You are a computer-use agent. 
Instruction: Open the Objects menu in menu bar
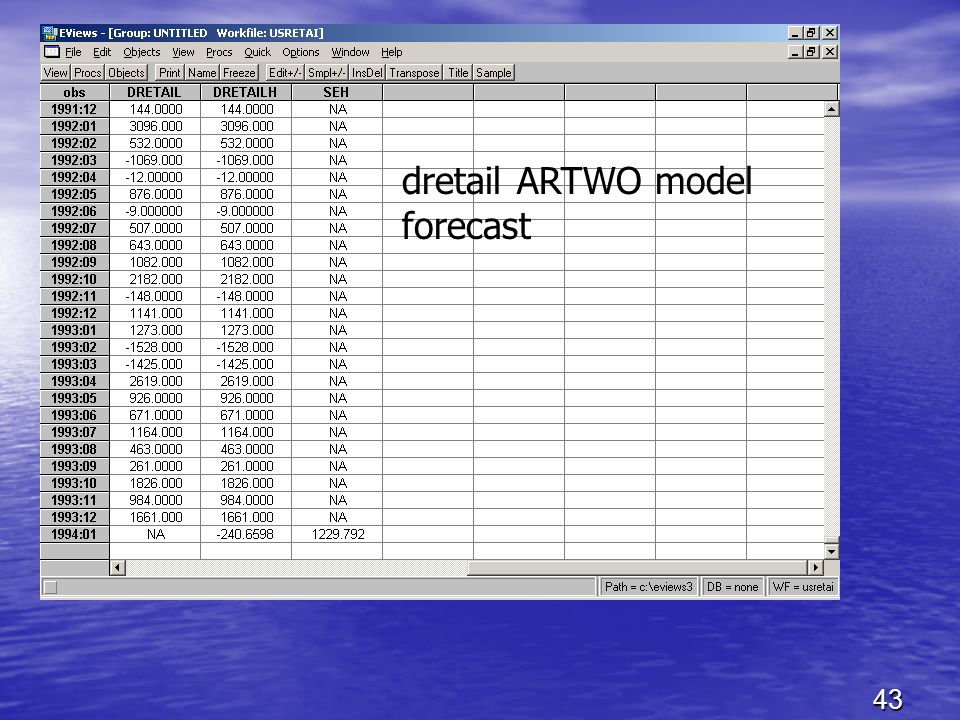tap(141, 52)
